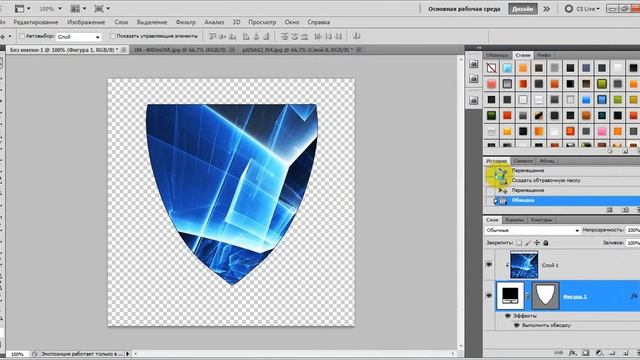Click the Add layer mask icon
This screenshot has height=360, width=640.
(585, 353)
